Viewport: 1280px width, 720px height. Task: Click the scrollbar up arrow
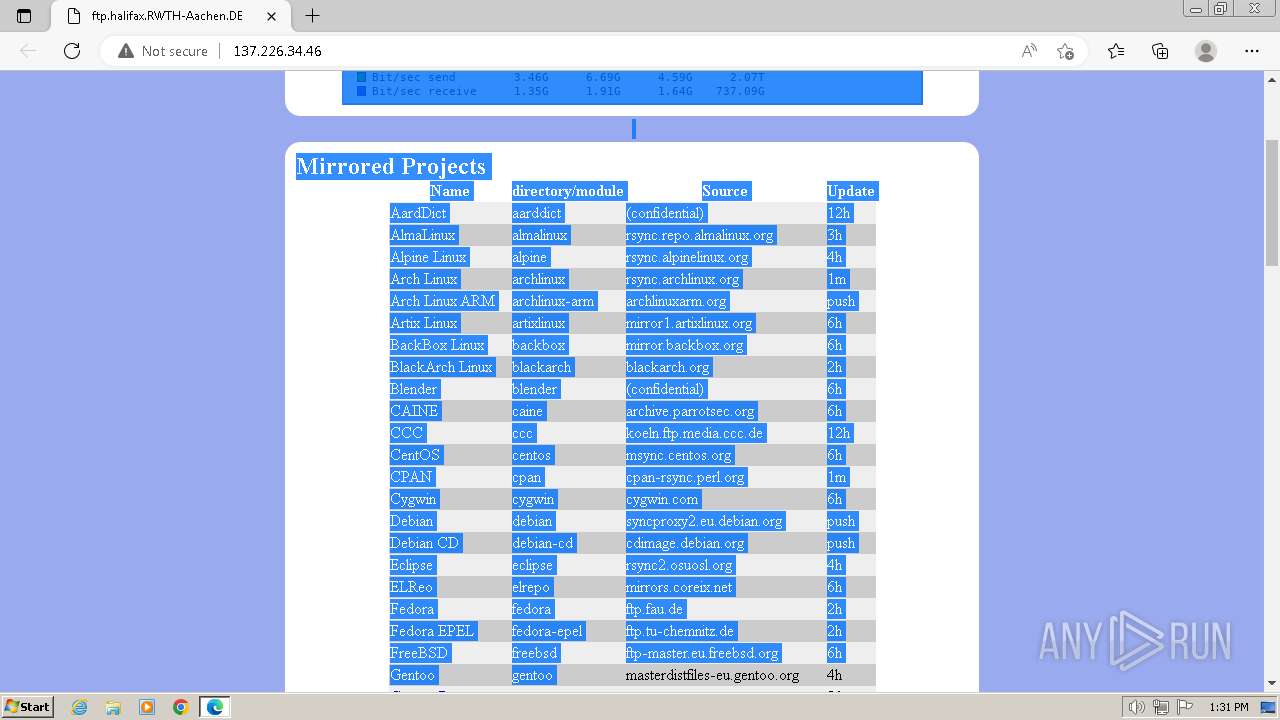tap(1272, 79)
